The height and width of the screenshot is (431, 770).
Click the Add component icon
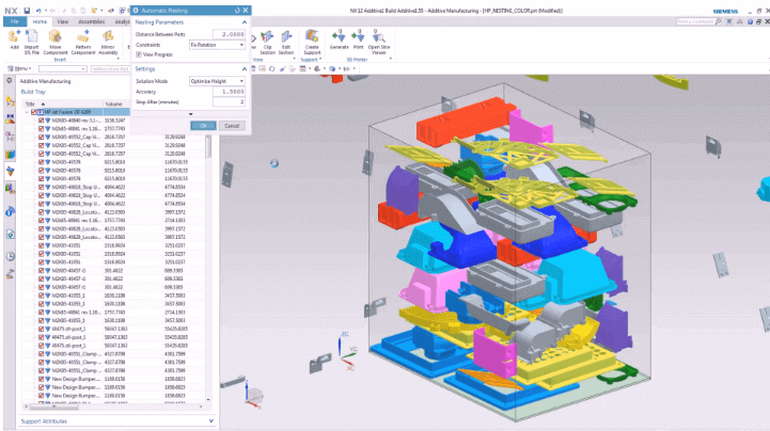(x=14, y=40)
